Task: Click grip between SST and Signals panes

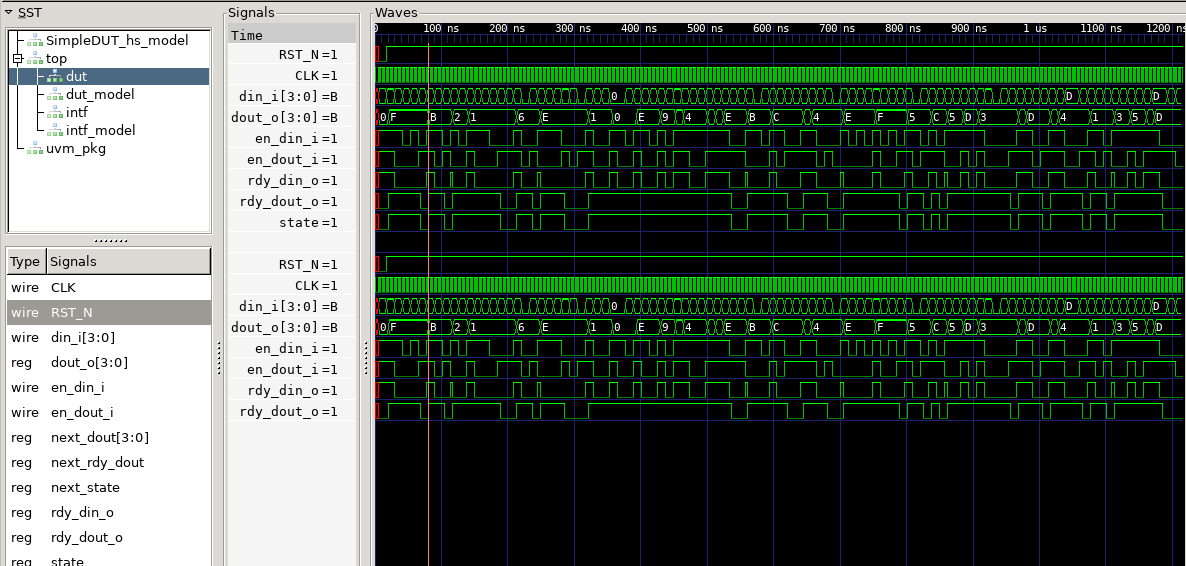Action: click(219, 357)
